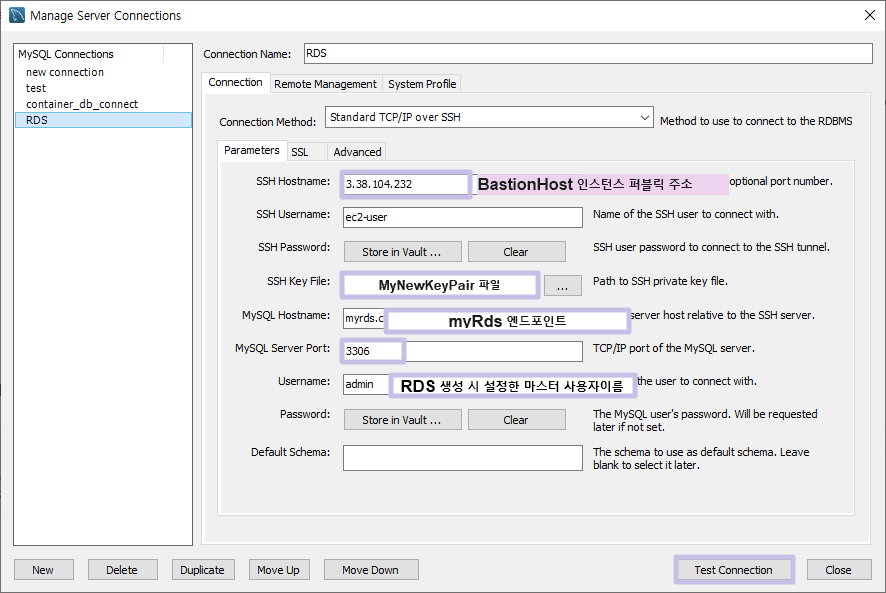
Task: Click the MySQL Workbench dolphin icon in title bar
Action: point(17,15)
